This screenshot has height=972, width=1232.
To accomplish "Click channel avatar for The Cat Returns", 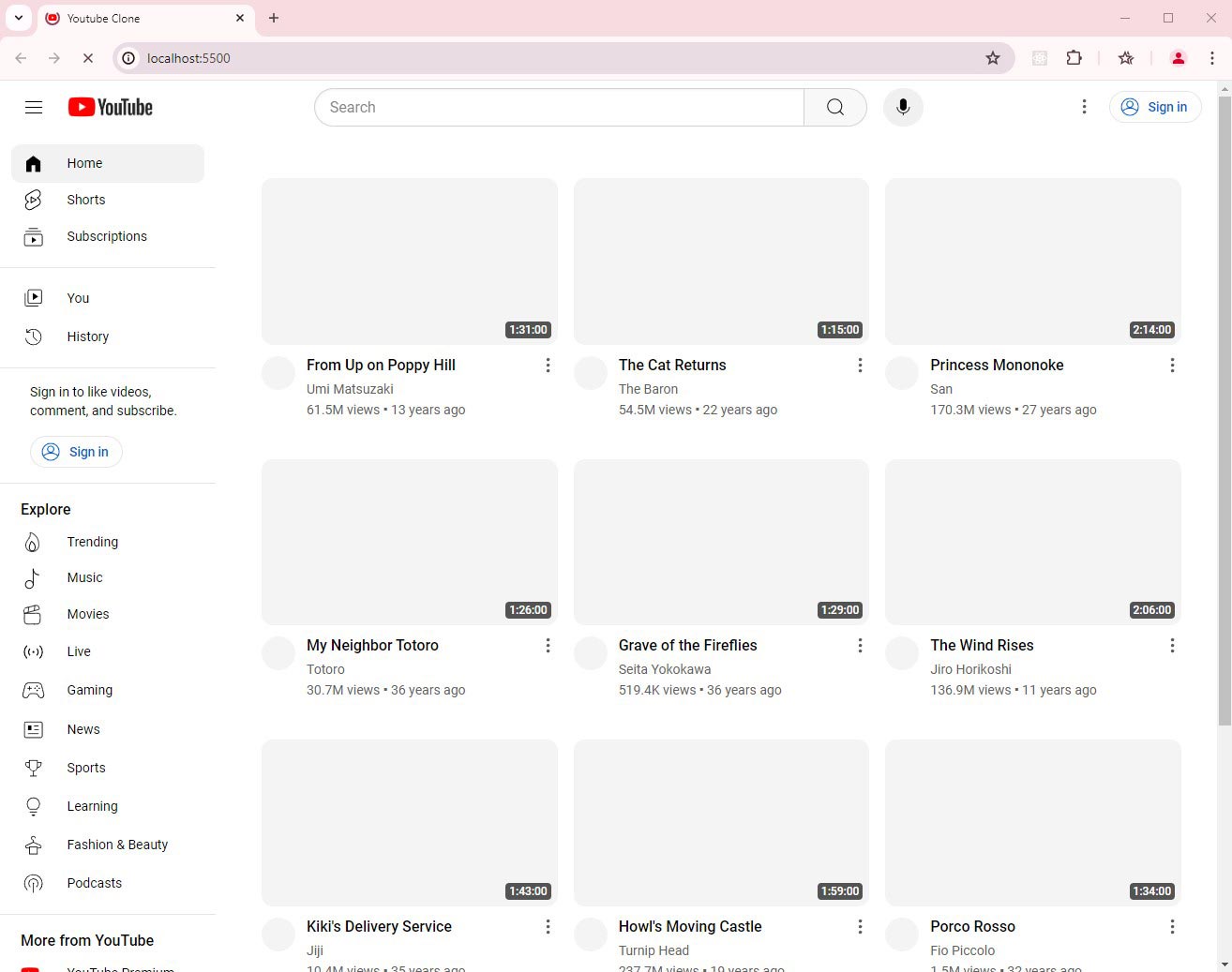I will click(x=591, y=373).
